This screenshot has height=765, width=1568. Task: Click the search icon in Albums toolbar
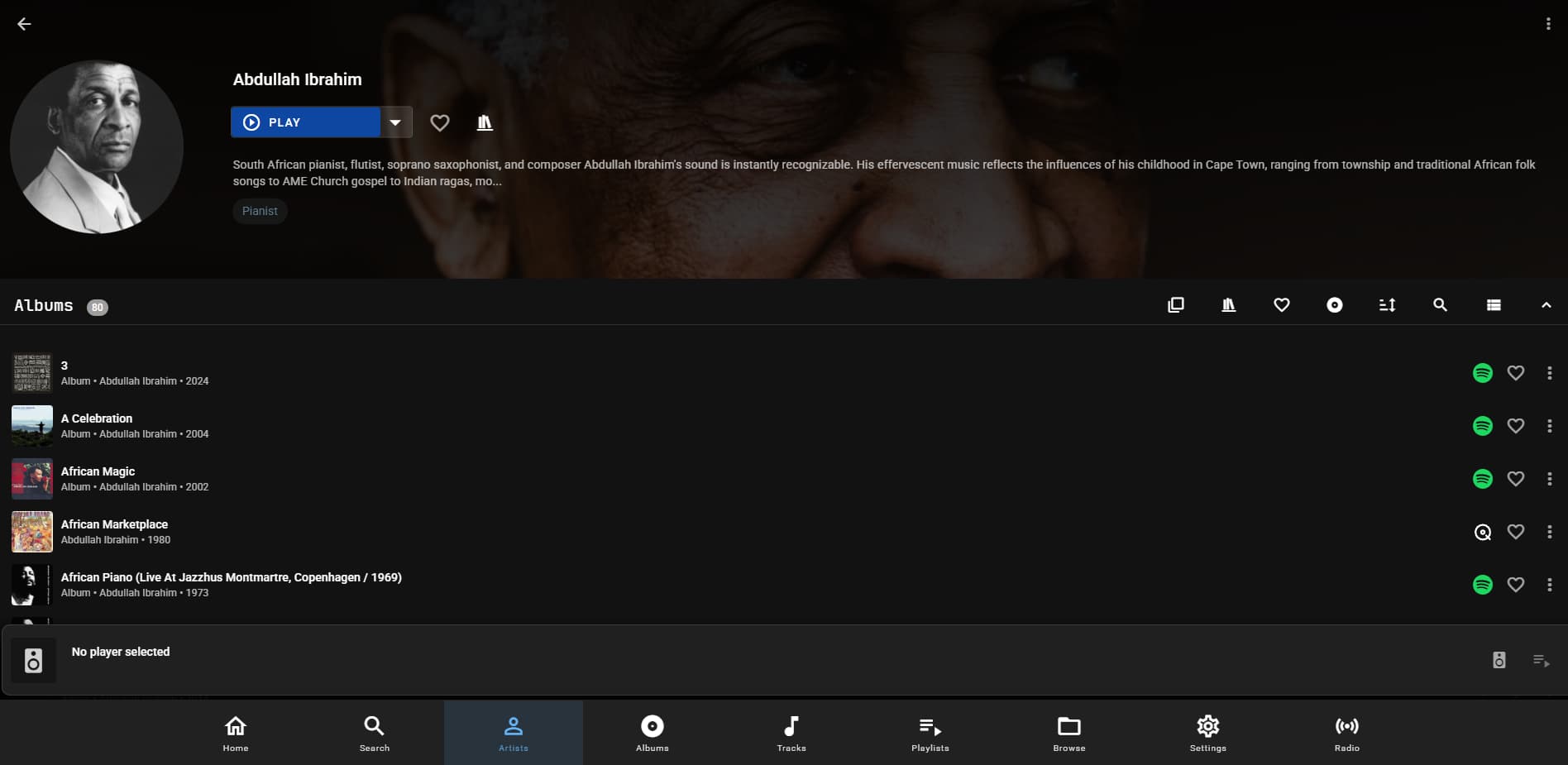1440,305
